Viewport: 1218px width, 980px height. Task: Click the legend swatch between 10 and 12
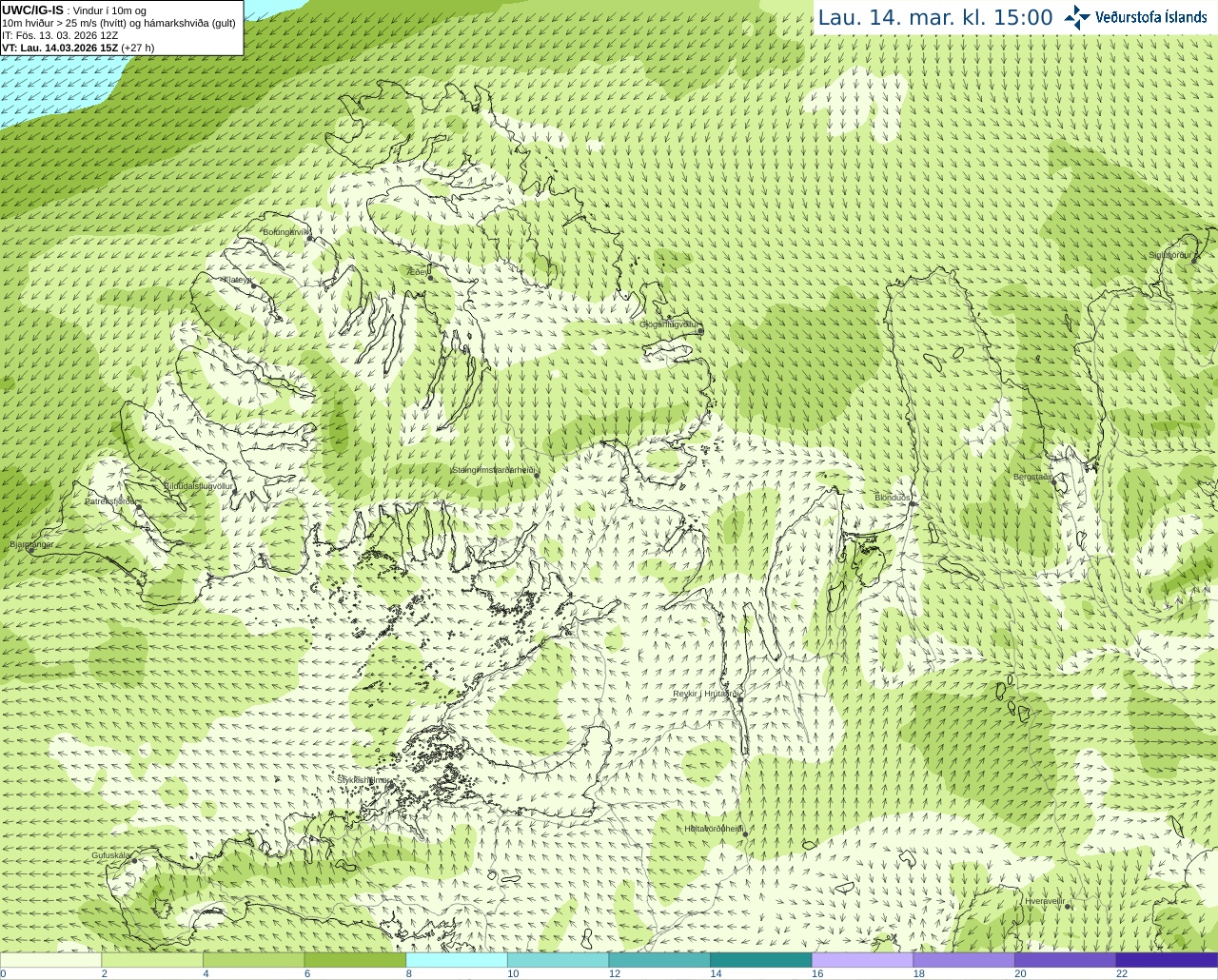pos(558,960)
